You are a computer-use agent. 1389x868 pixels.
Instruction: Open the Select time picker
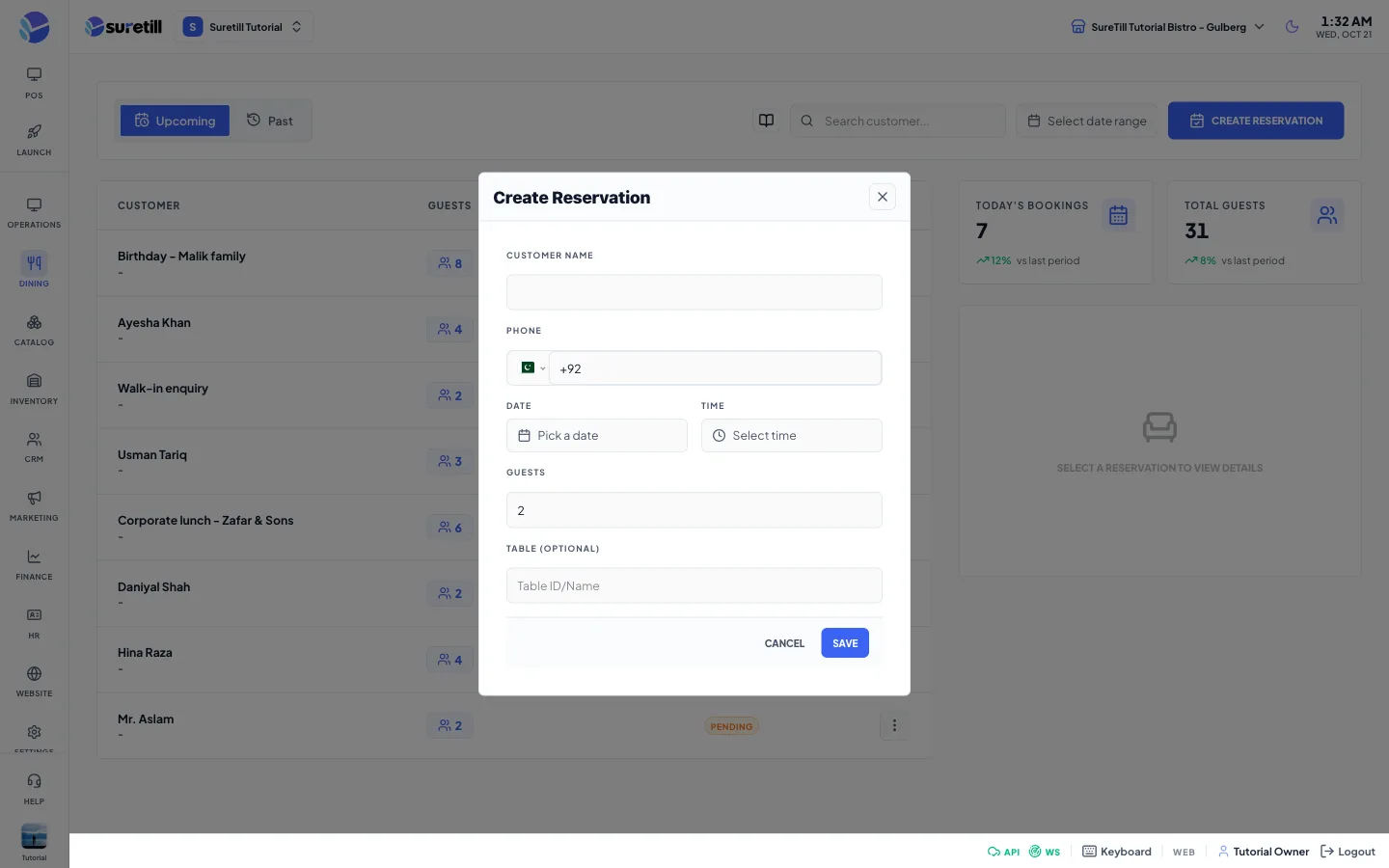(792, 436)
